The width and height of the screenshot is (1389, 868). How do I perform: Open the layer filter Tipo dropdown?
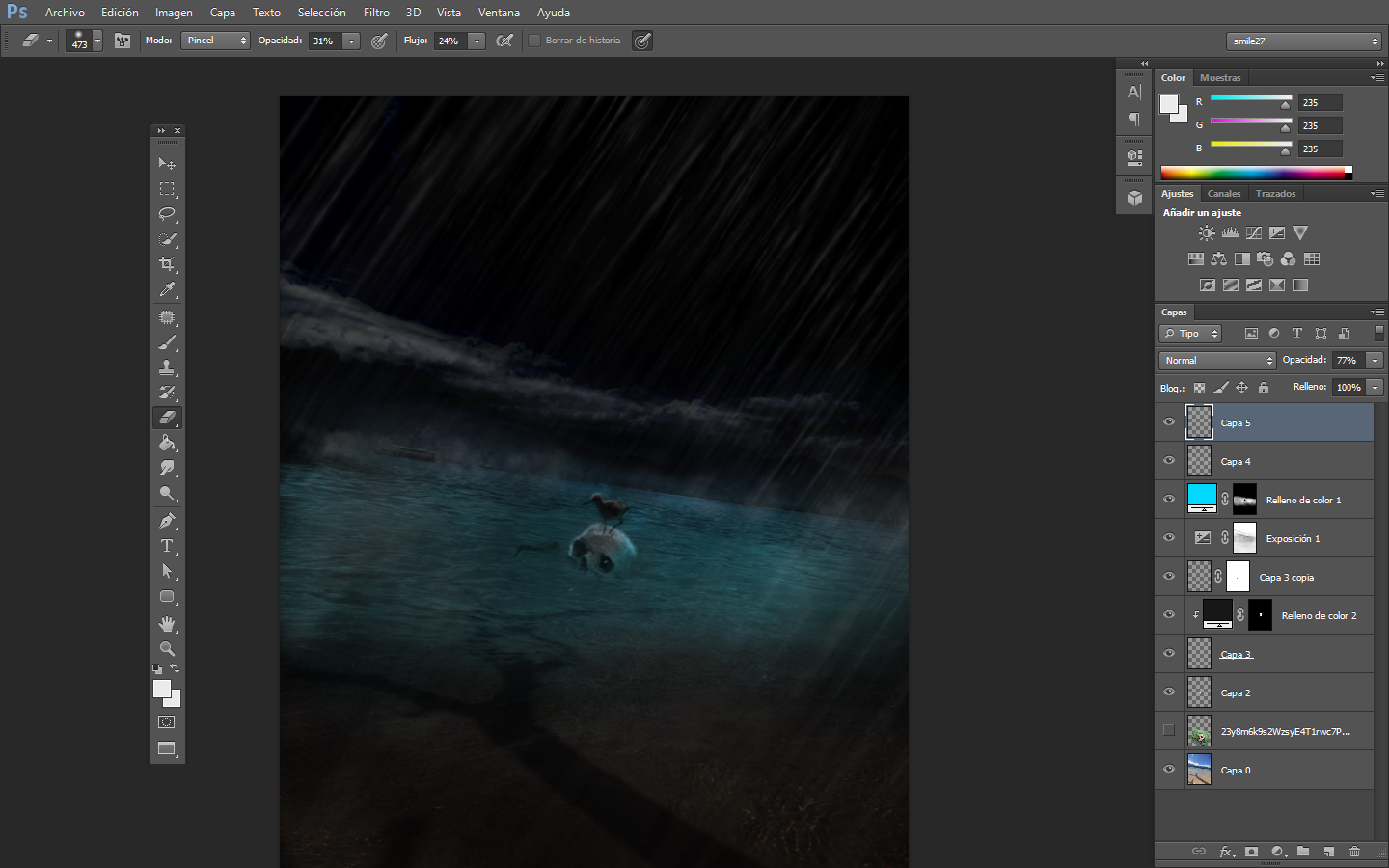pyautogui.click(x=1190, y=334)
